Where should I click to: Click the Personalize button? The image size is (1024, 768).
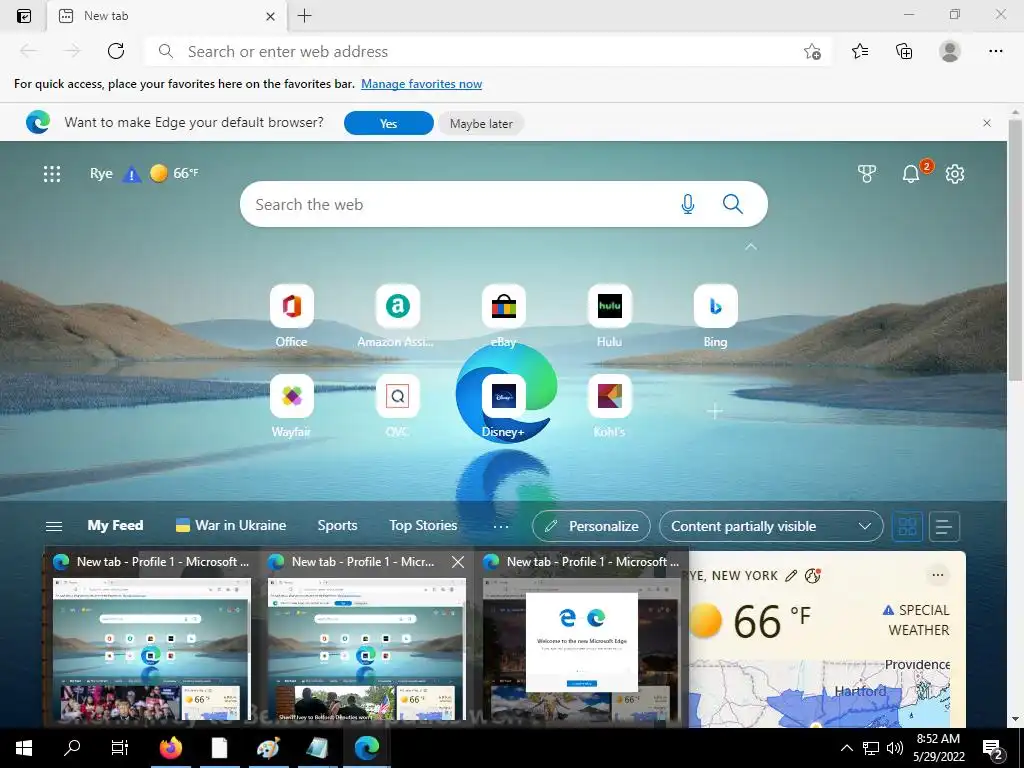[x=591, y=526]
